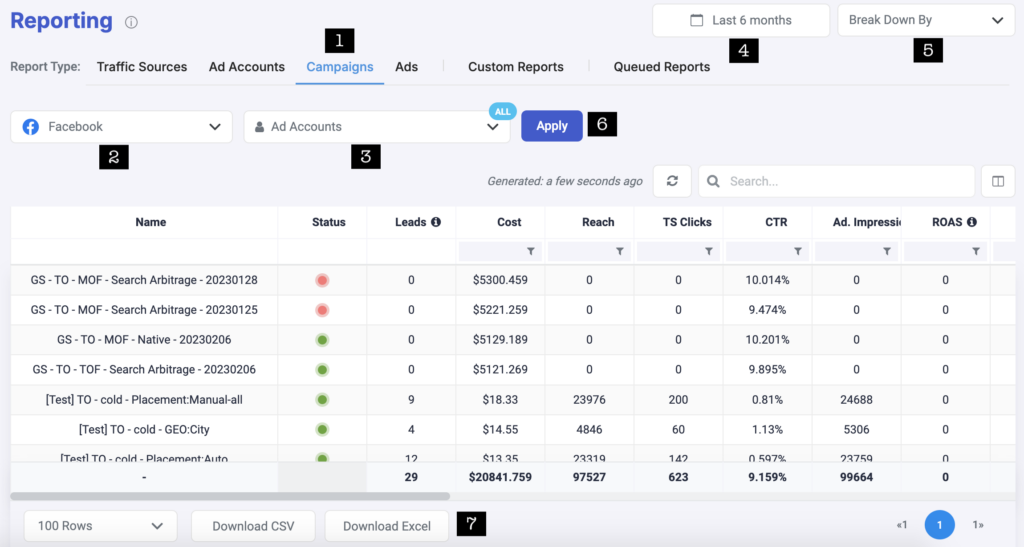Click into the Search input field

[845, 181]
